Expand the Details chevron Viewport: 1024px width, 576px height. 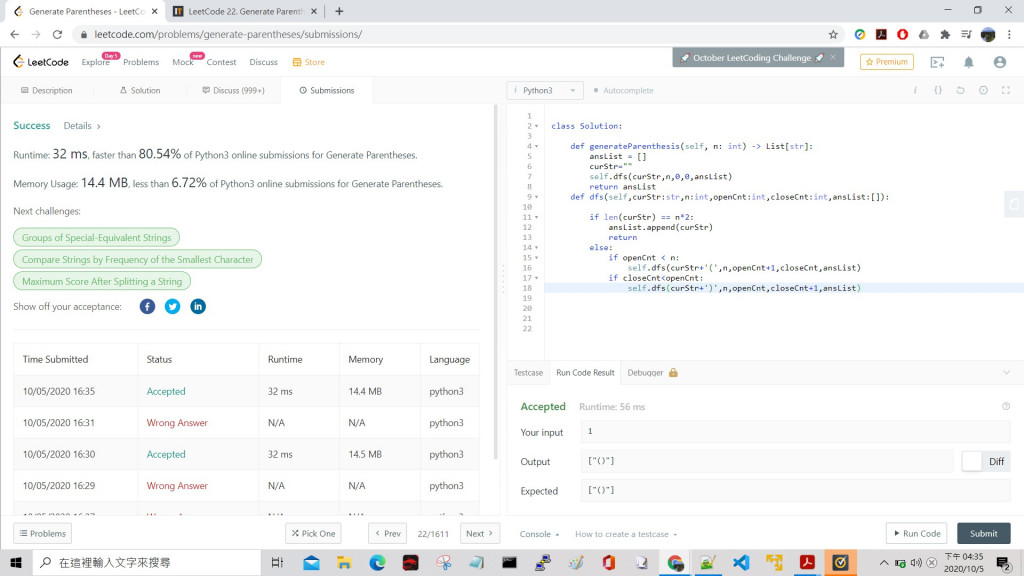tap(99, 126)
